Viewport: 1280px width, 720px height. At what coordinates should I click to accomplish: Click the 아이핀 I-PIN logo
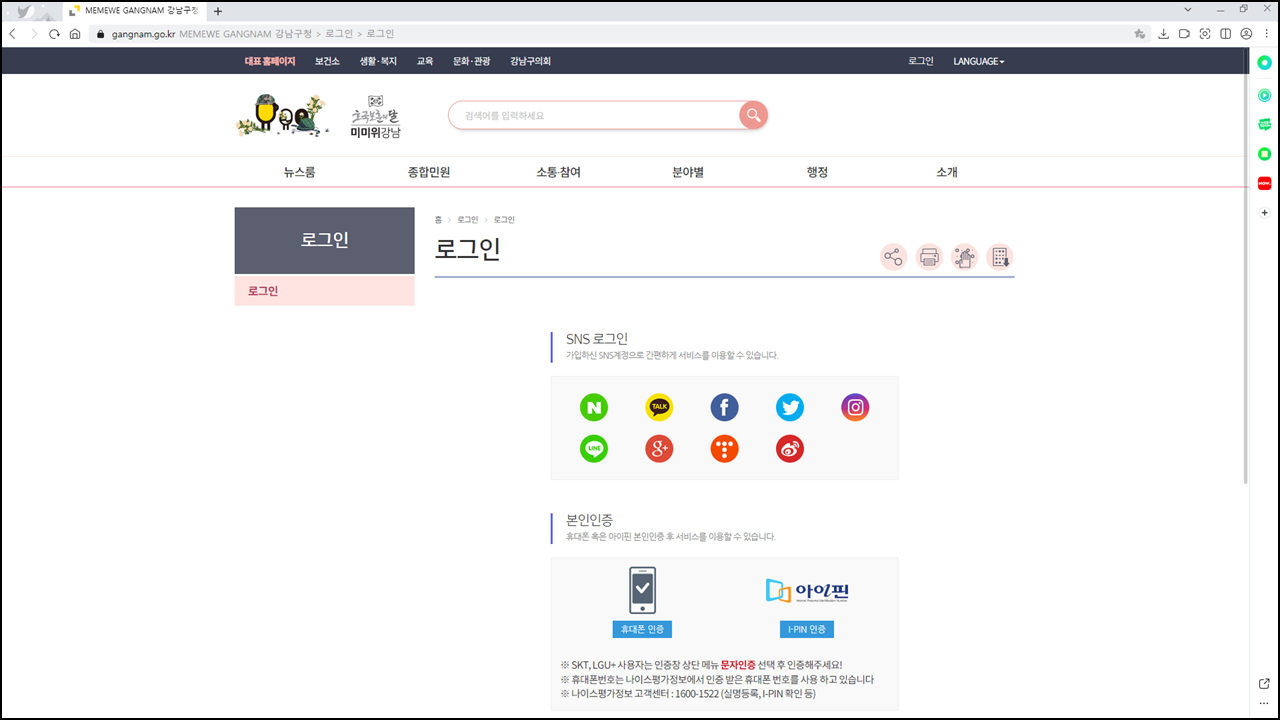click(807, 590)
